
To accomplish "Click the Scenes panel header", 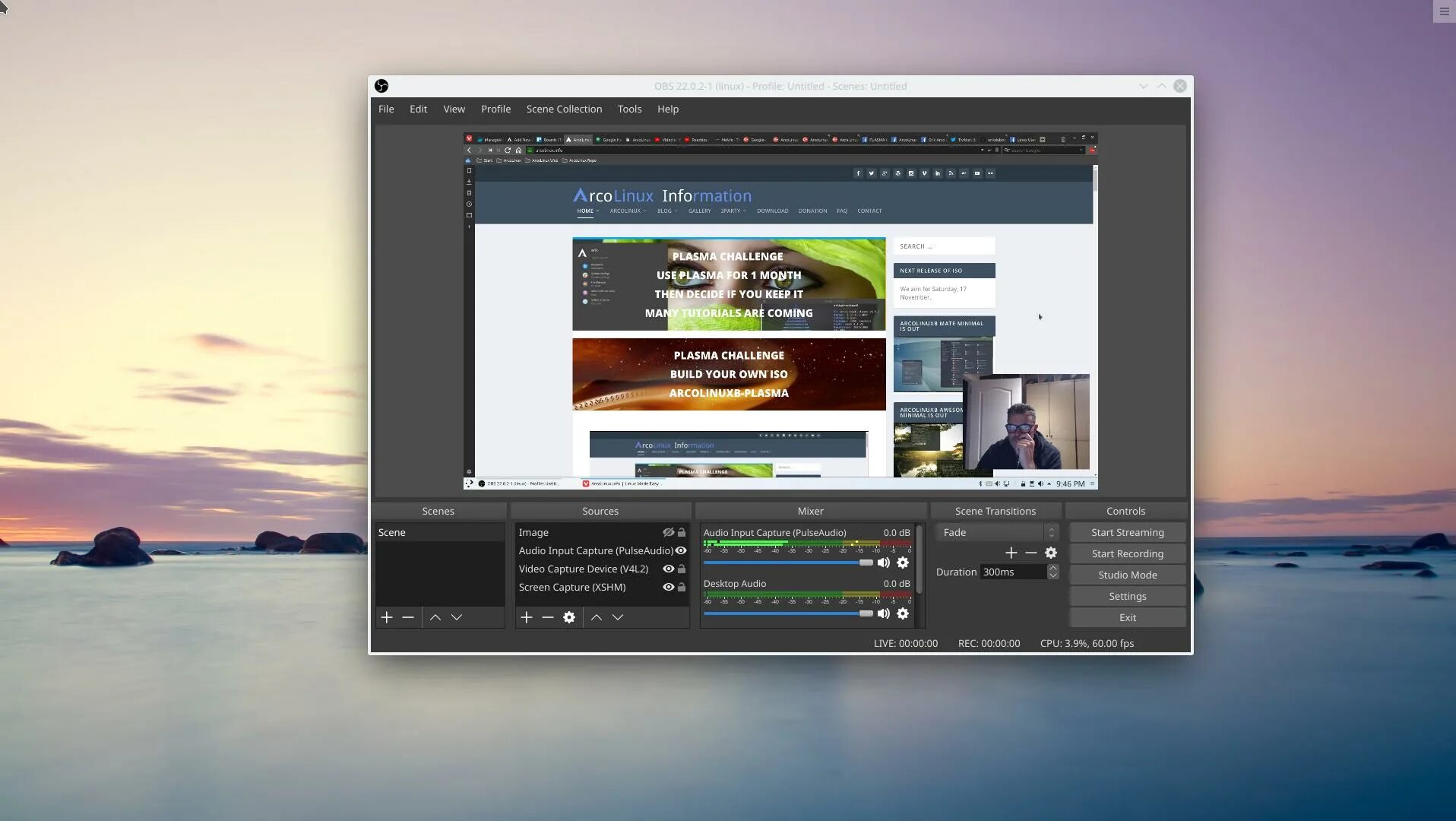I will pos(438,511).
